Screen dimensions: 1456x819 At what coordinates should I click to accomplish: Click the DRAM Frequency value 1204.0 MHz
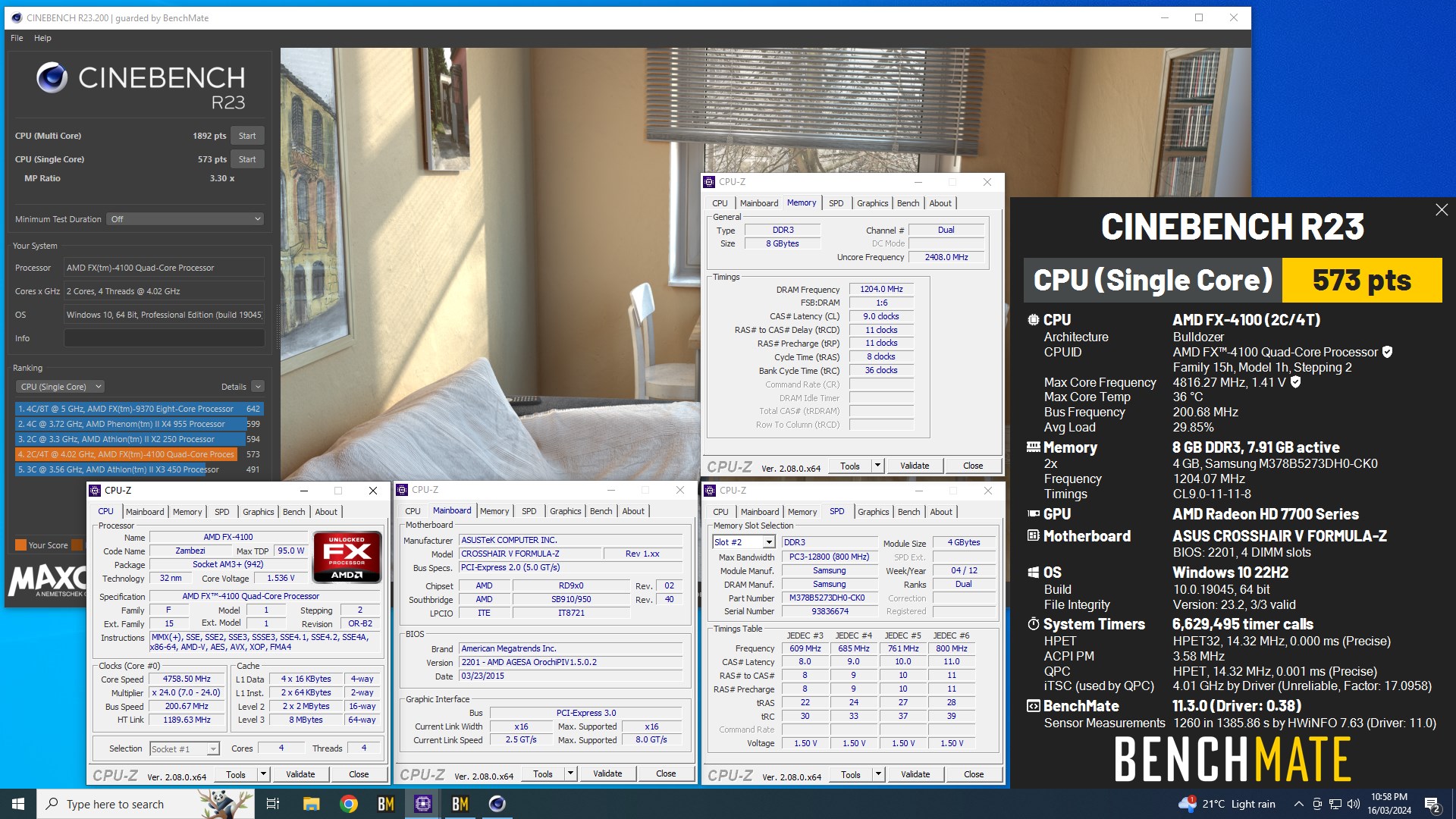[881, 290]
